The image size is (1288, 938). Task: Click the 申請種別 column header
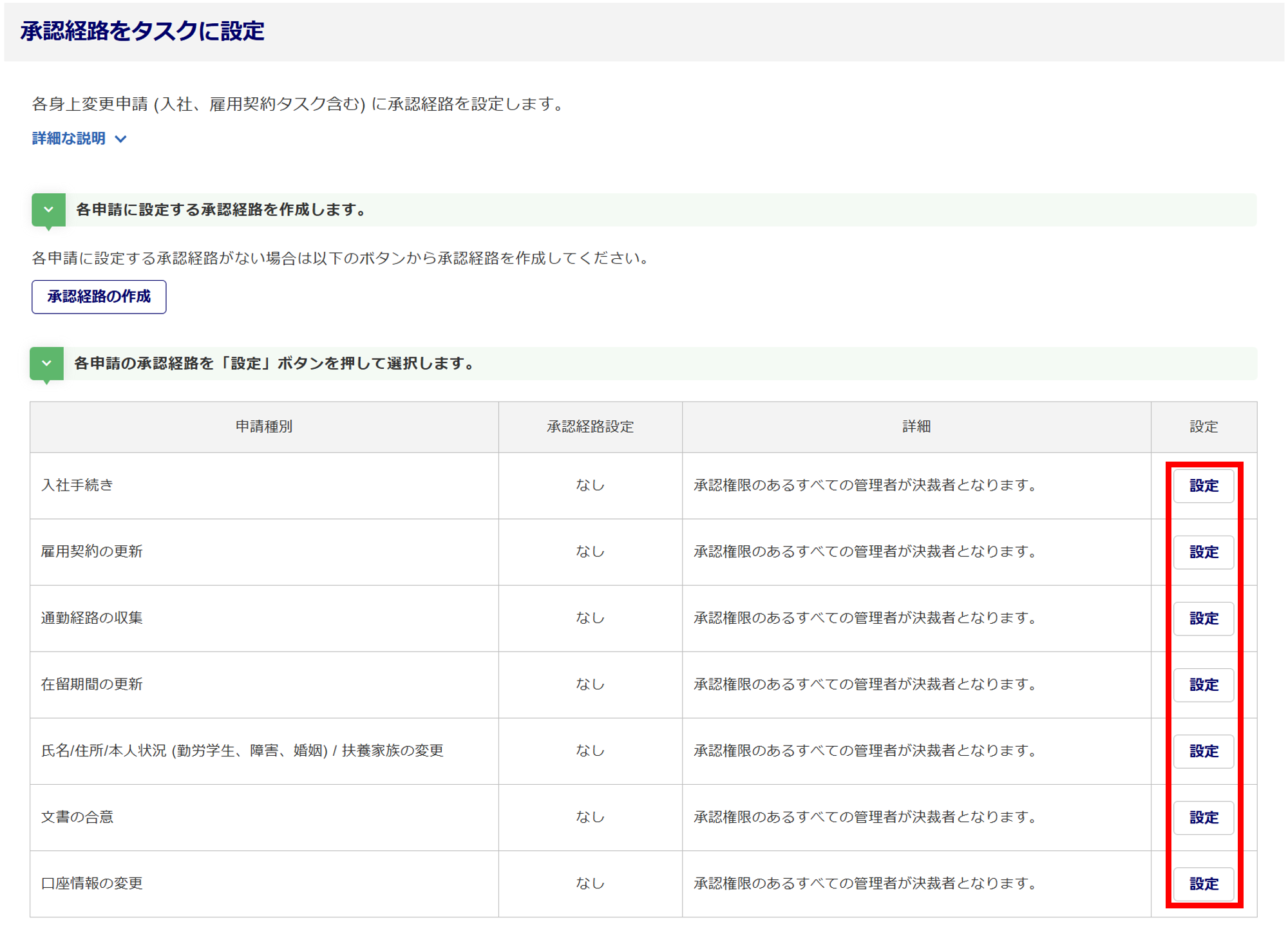tap(264, 427)
